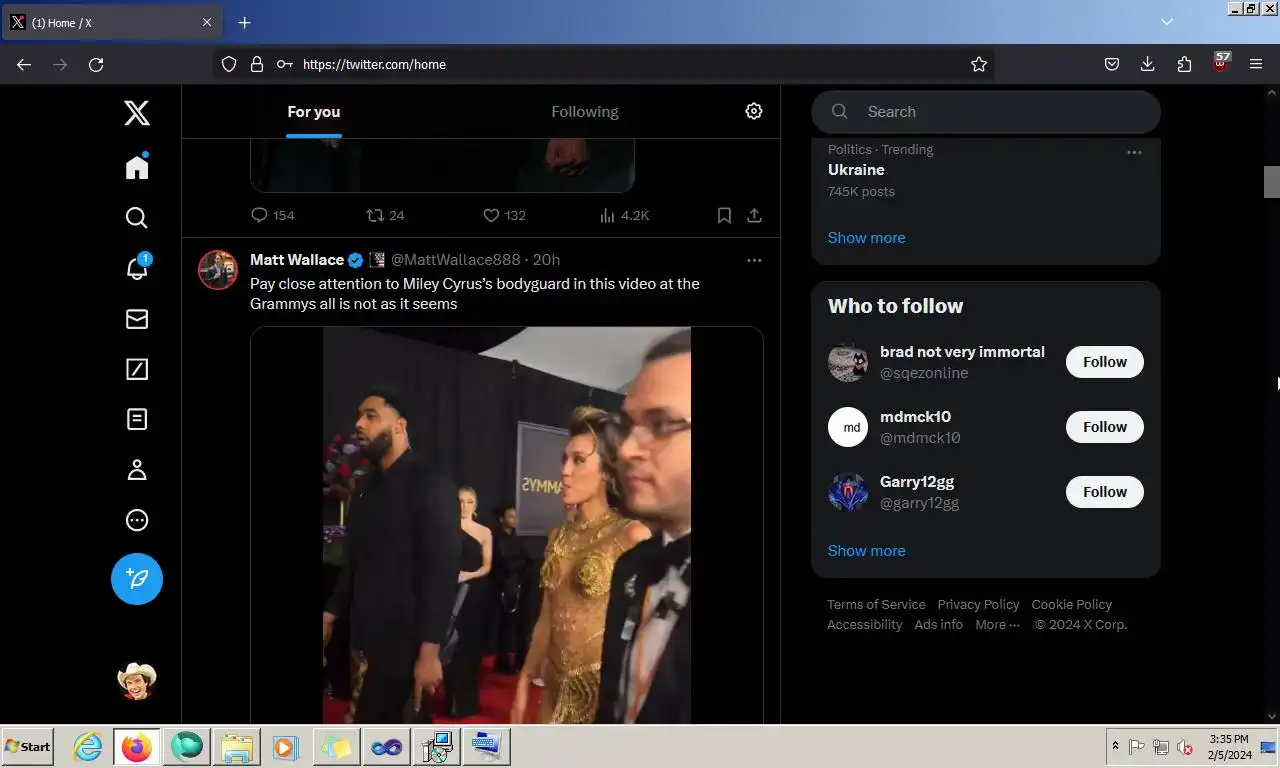1280x768 pixels.
Task: Open Accessibility footer link
Action: pos(864,625)
